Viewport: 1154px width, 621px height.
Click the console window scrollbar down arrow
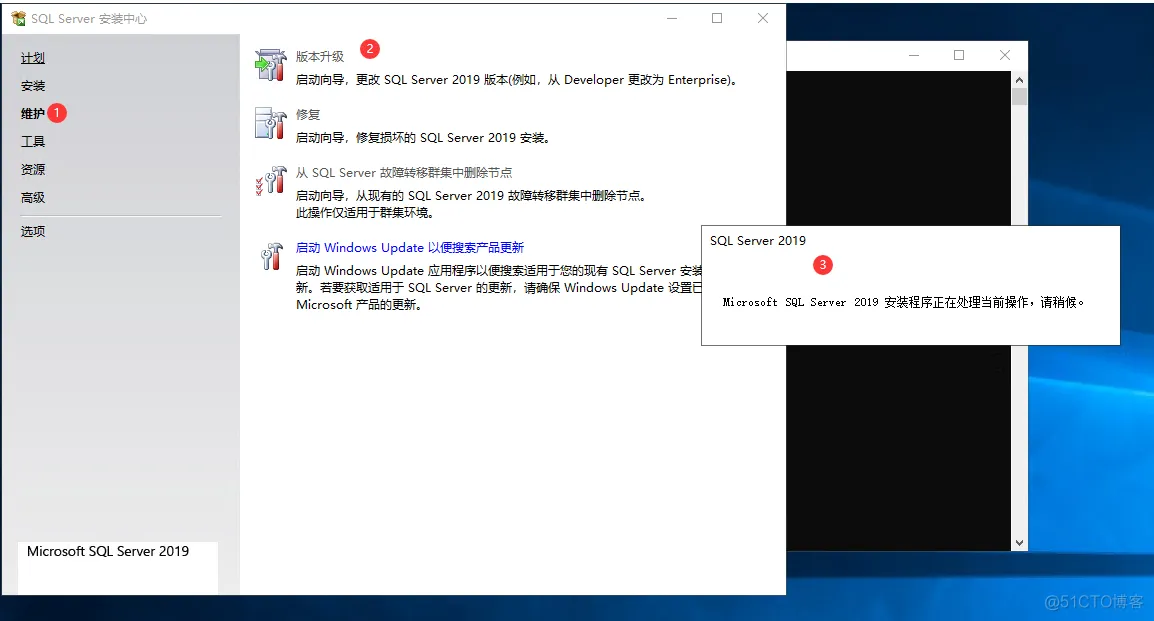1019,542
